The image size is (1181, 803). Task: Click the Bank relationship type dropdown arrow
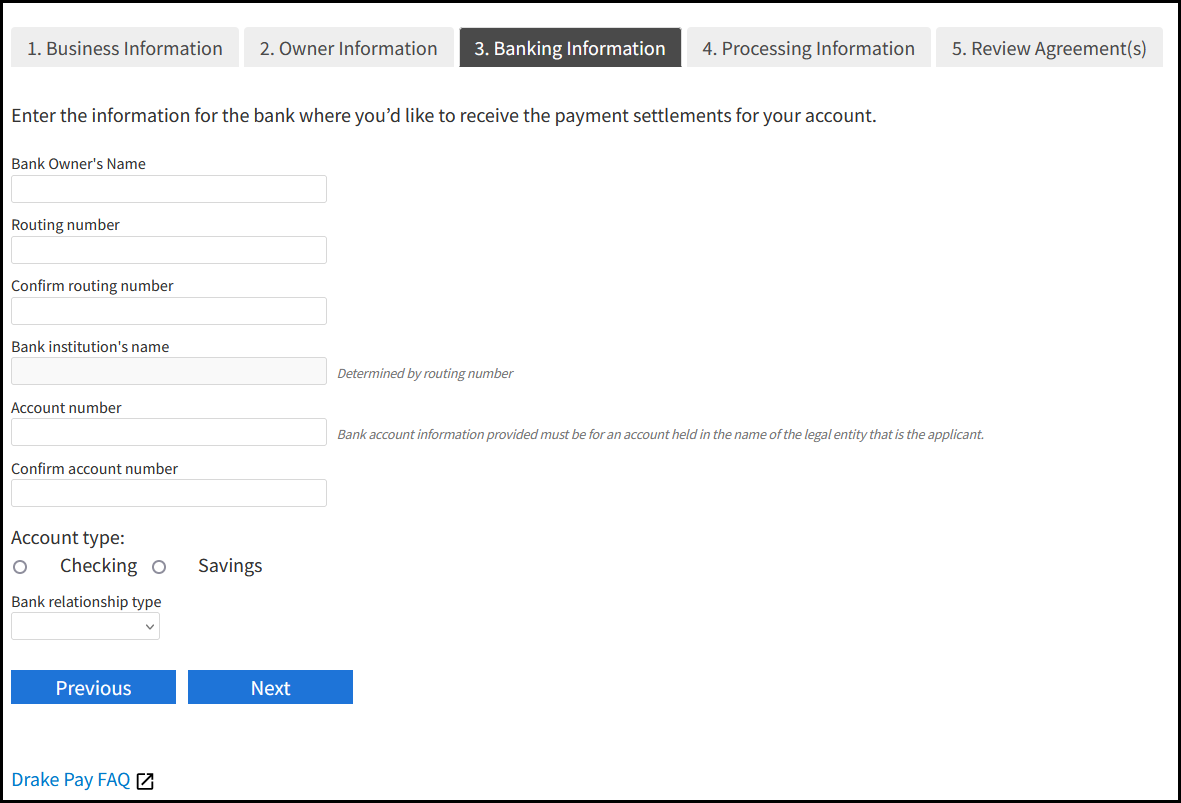point(151,625)
